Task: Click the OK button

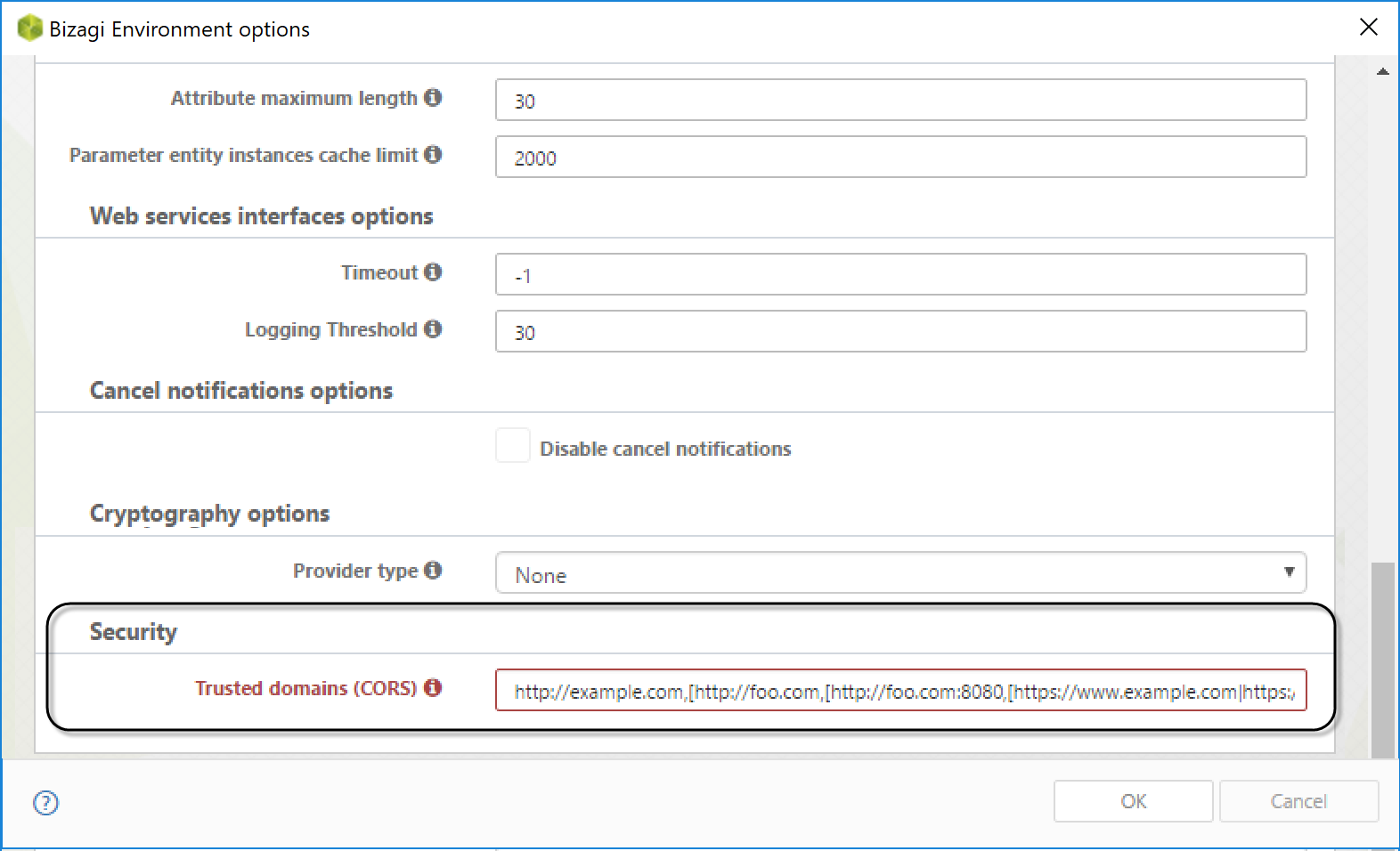Action: pos(1133,801)
